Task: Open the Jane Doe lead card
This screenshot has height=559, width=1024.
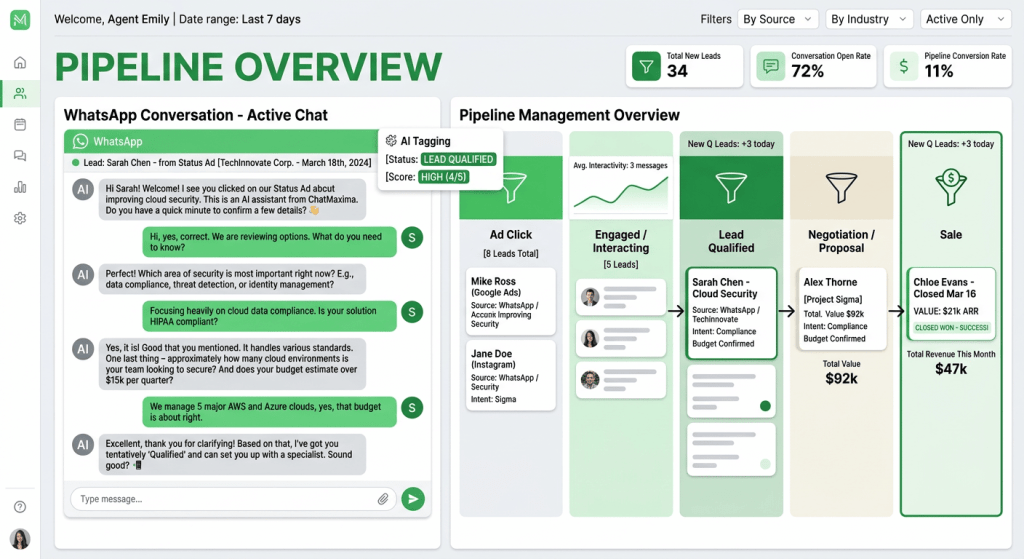Action: point(510,376)
